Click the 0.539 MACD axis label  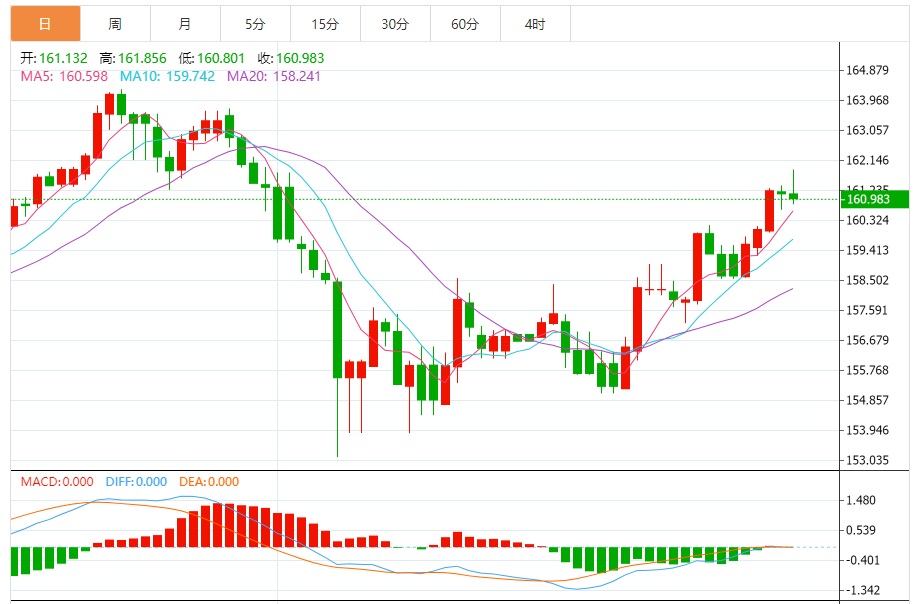(861, 531)
